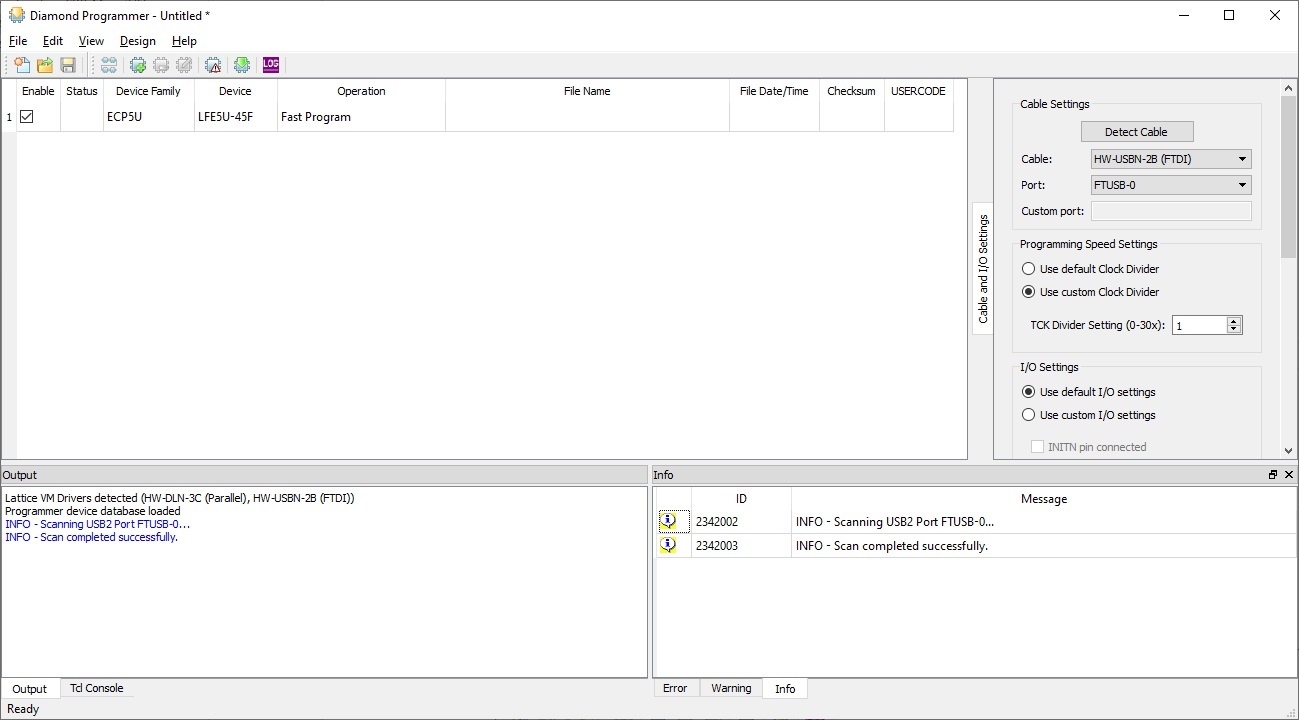Image resolution: width=1299 pixels, height=720 pixels.
Task: Show the Warning messages tab
Action: click(731, 688)
